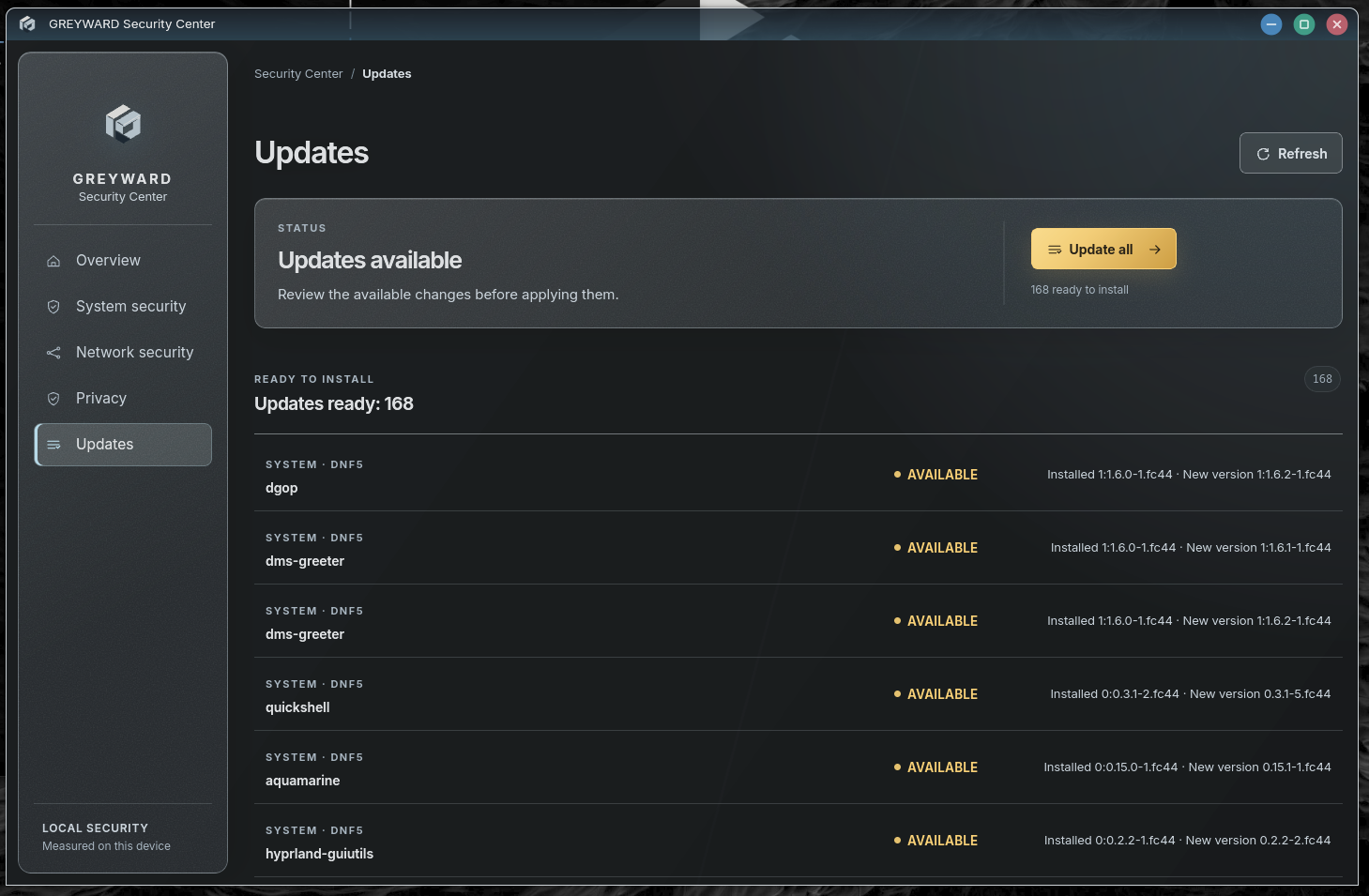
Task: Click the LOCAL SECURITY footer label
Action: [x=95, y=828]
